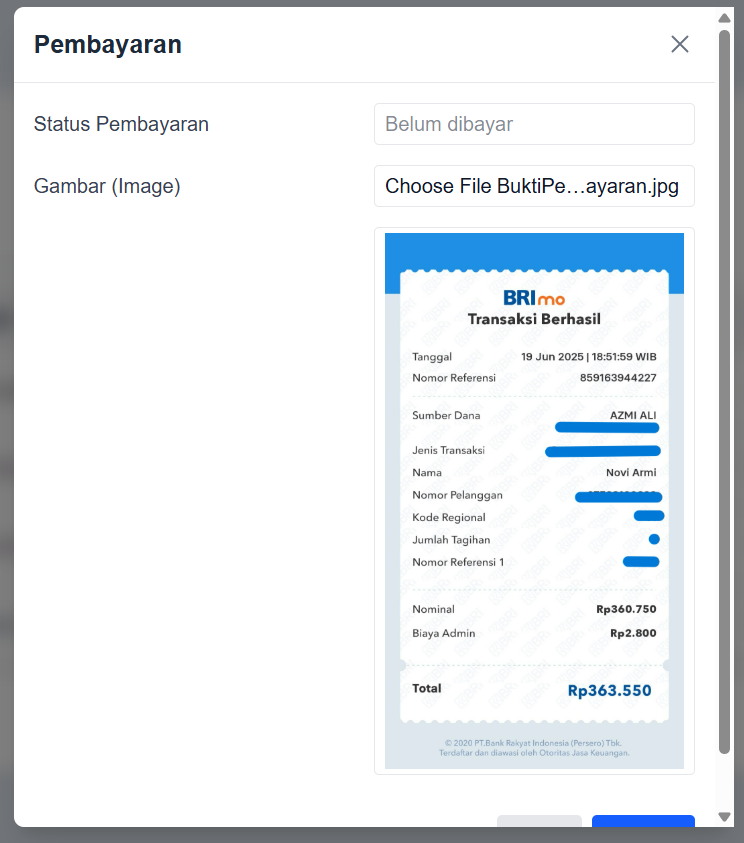This screenshot has width=744, height=843.
Task: Click the Status Pembayaran field showing Belum dibayar
Action: pyautogui.click(x=534, y=124)
